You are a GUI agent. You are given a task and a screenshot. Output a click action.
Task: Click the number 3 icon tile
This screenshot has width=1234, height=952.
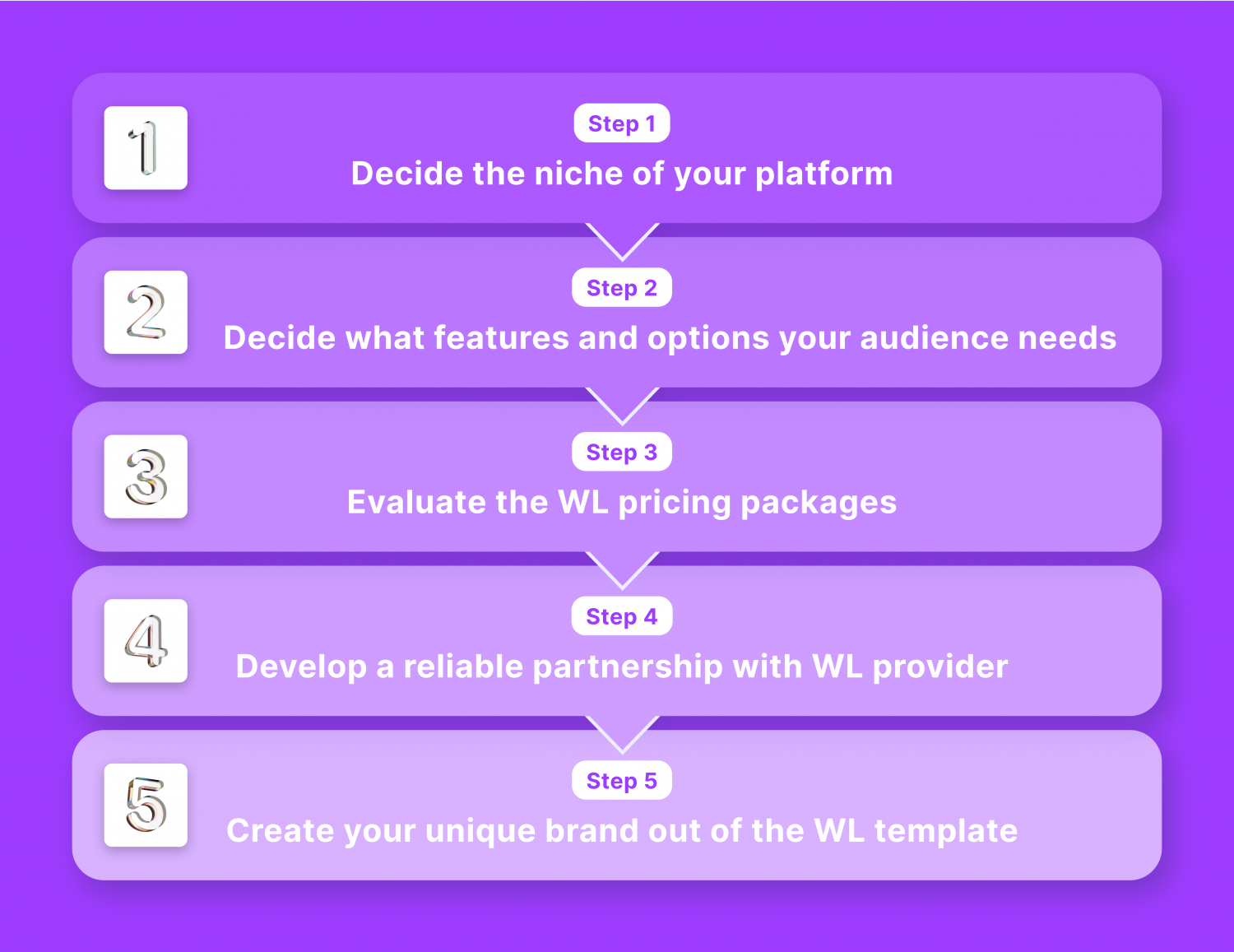(146, 476)
